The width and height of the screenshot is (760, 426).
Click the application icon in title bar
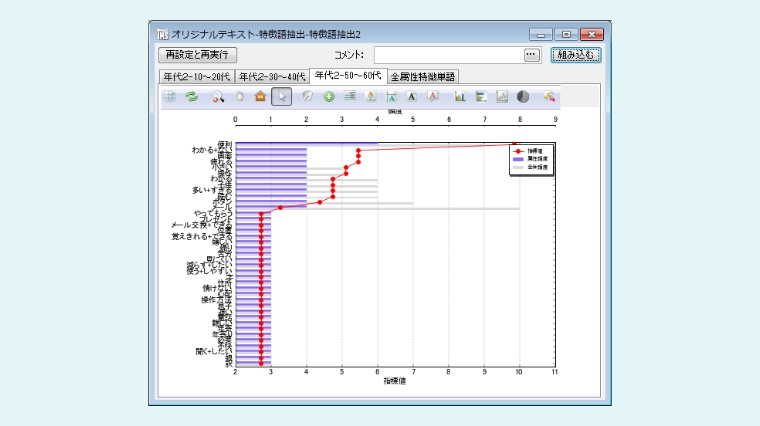tap(162, 34)
